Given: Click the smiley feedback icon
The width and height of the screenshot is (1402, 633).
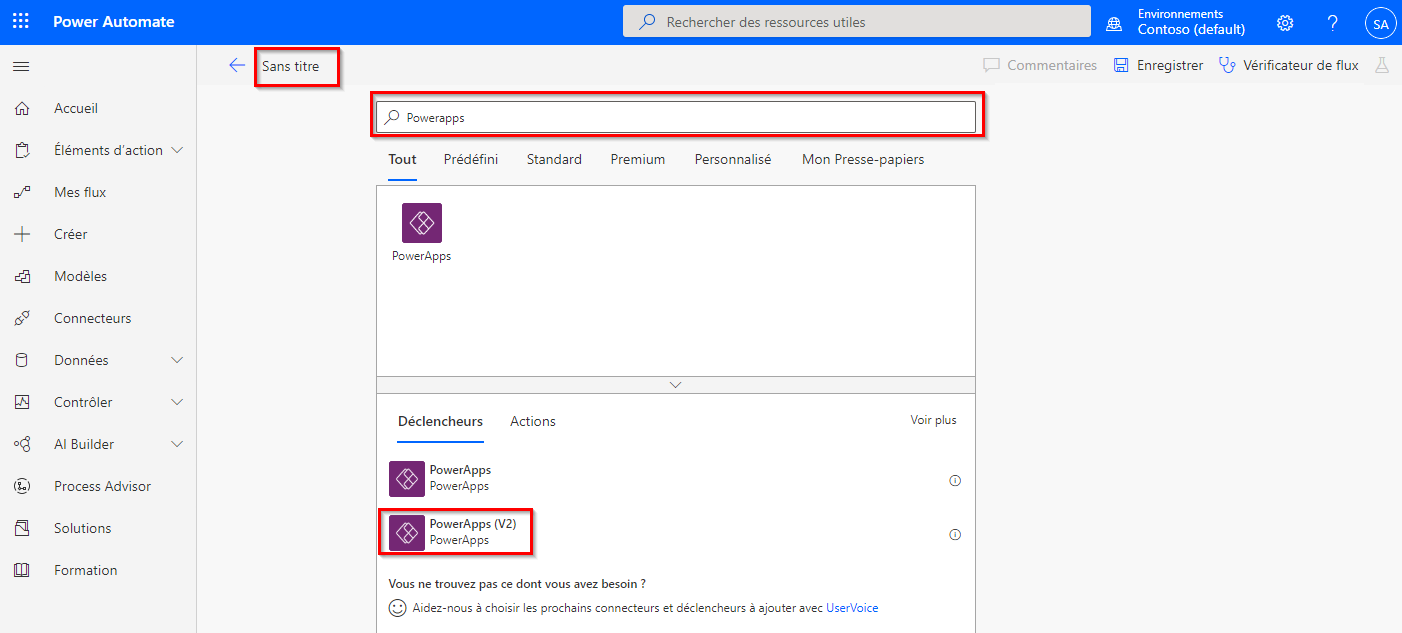Looking at the screenshot, I should coord(397,608).
